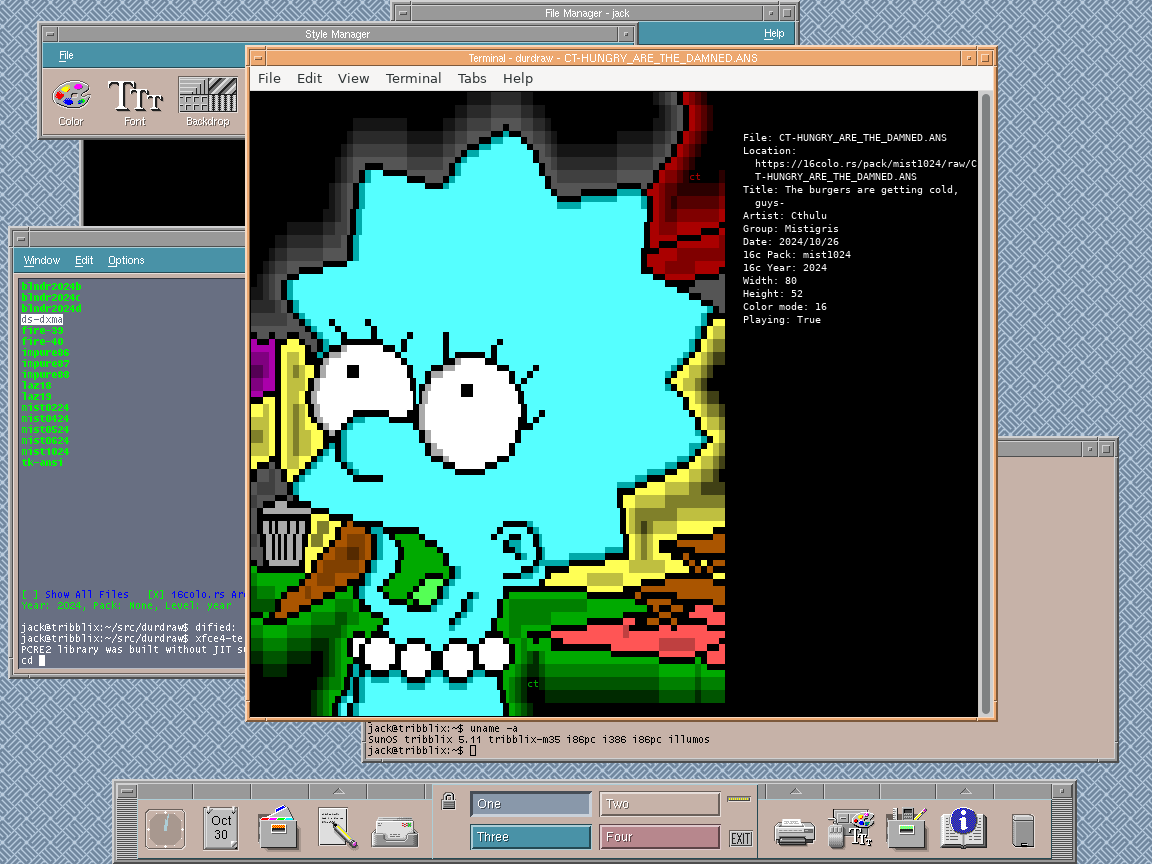Open the text editor notepad-and-pencil icon

click(337, 828)
